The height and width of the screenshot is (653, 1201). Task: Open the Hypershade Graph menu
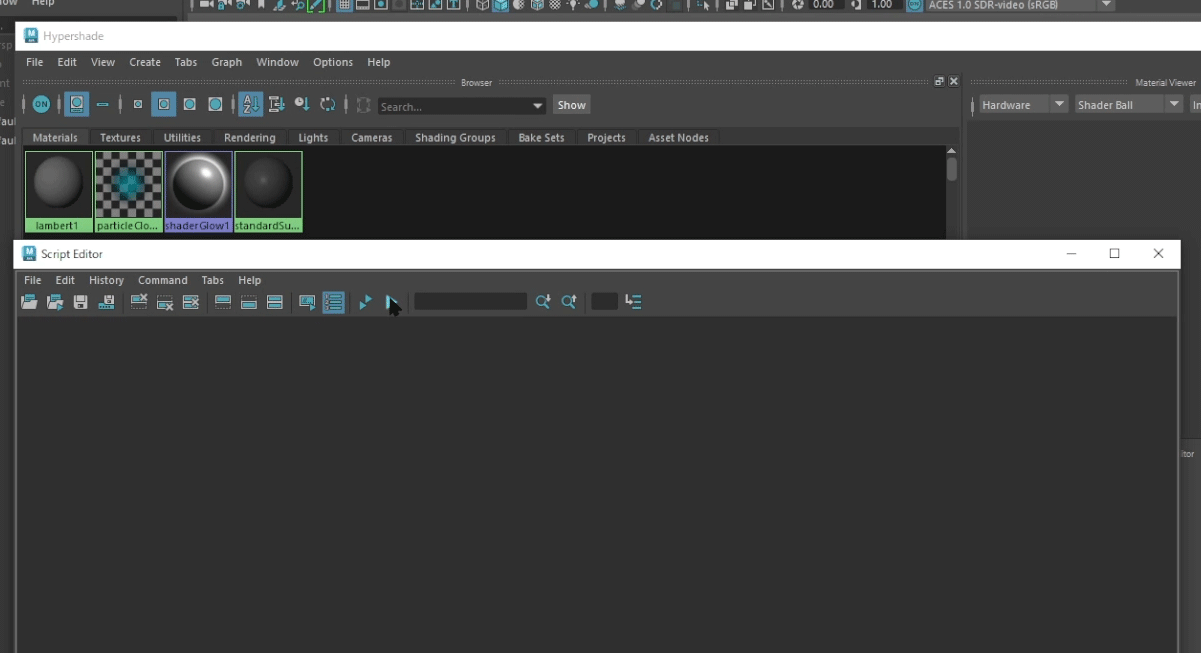point(226,62)
